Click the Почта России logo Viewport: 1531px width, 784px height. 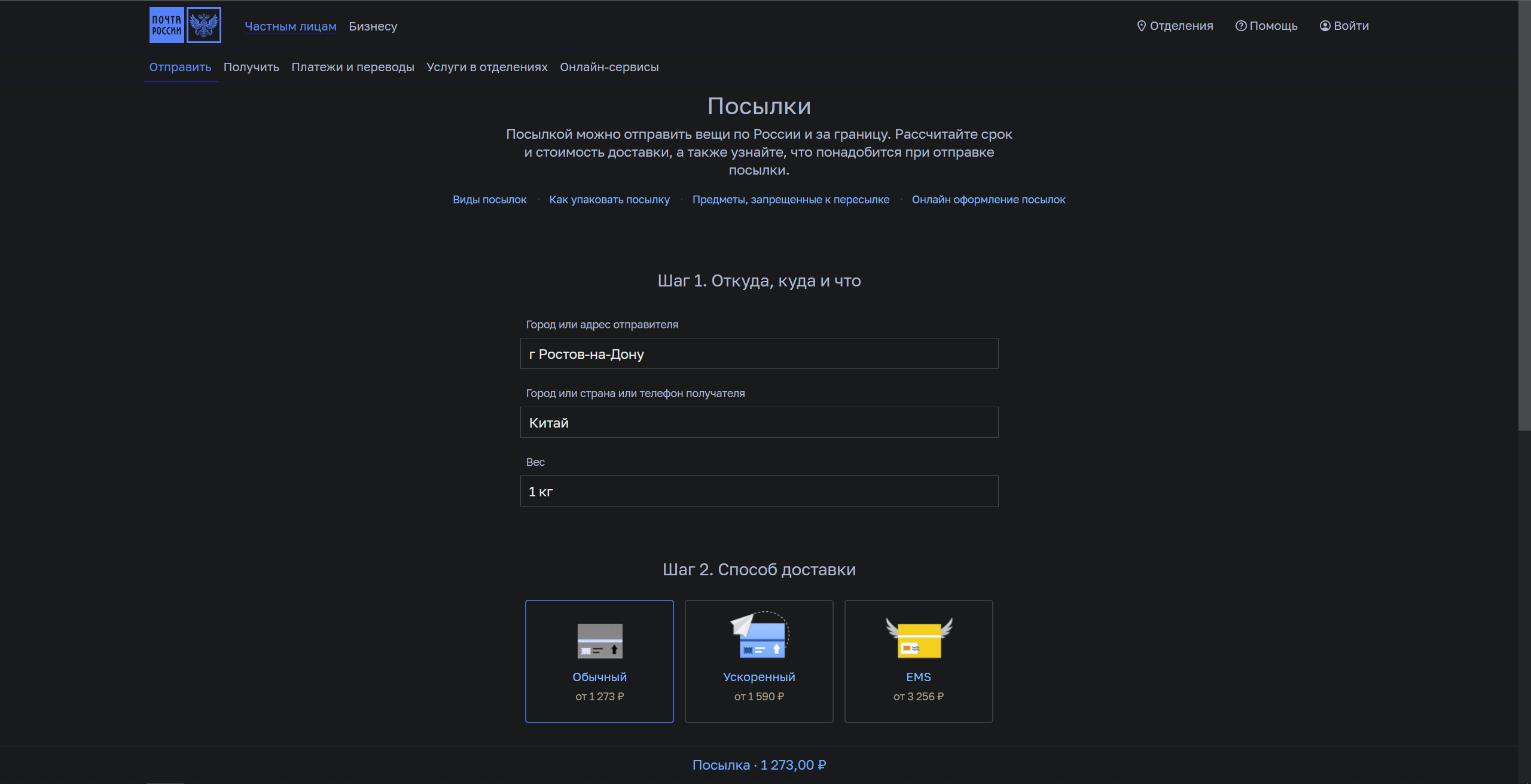pyautogui.click(x=167, y=25)
